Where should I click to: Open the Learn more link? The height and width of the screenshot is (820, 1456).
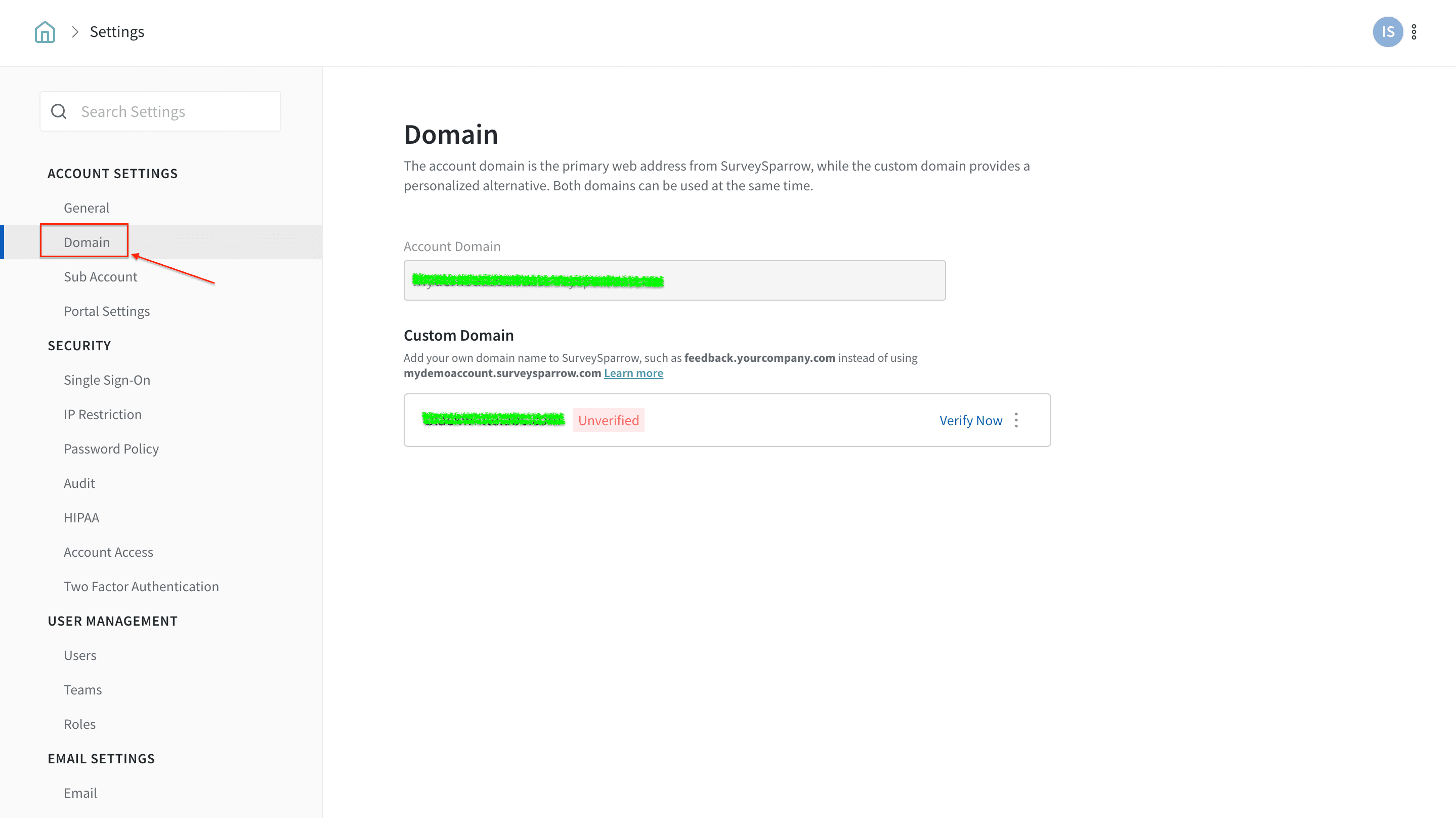point(633,373)
